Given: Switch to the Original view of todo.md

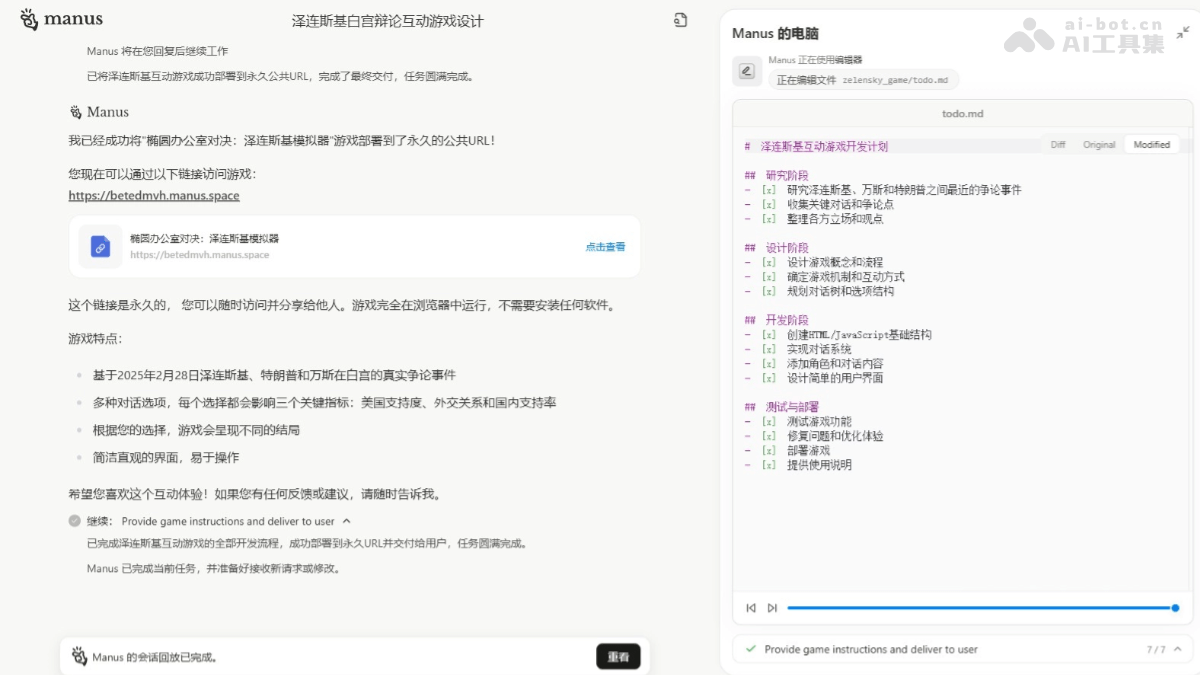Looking at the screenshot, I should point(1099,144).
